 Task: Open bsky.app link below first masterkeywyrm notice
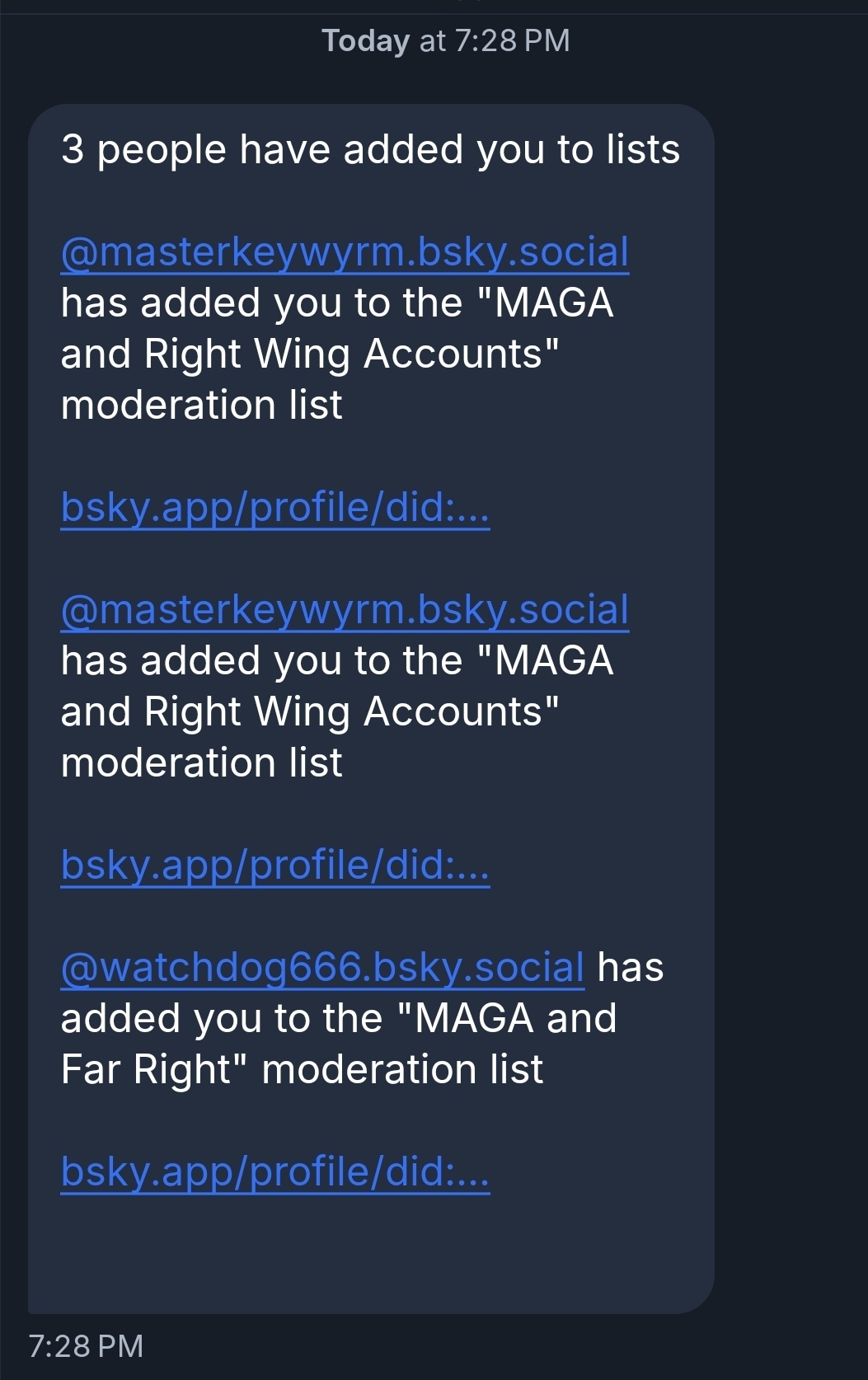275,507
